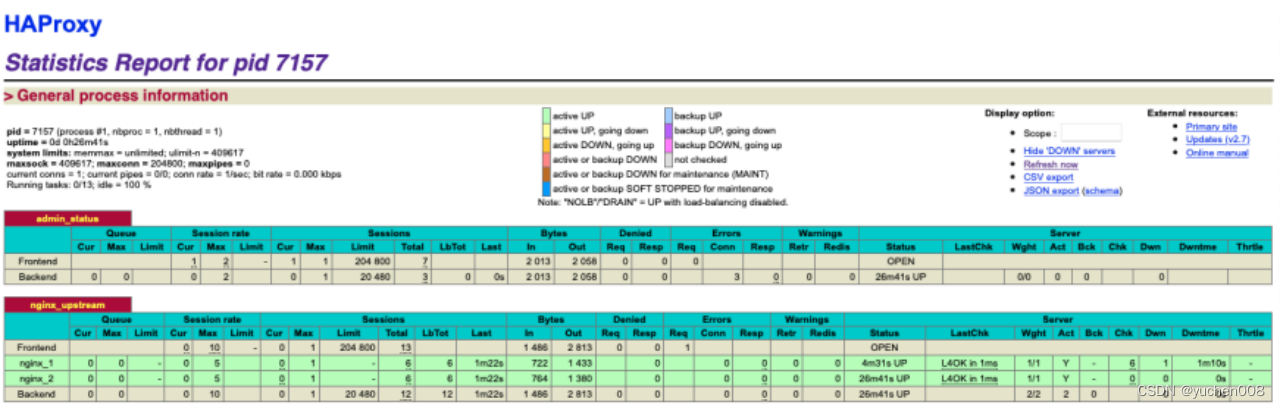The width and height of the screenshot is (1280, 408).
Task: Open the Updates (v2.7) link
Action: pos(1217,140)
